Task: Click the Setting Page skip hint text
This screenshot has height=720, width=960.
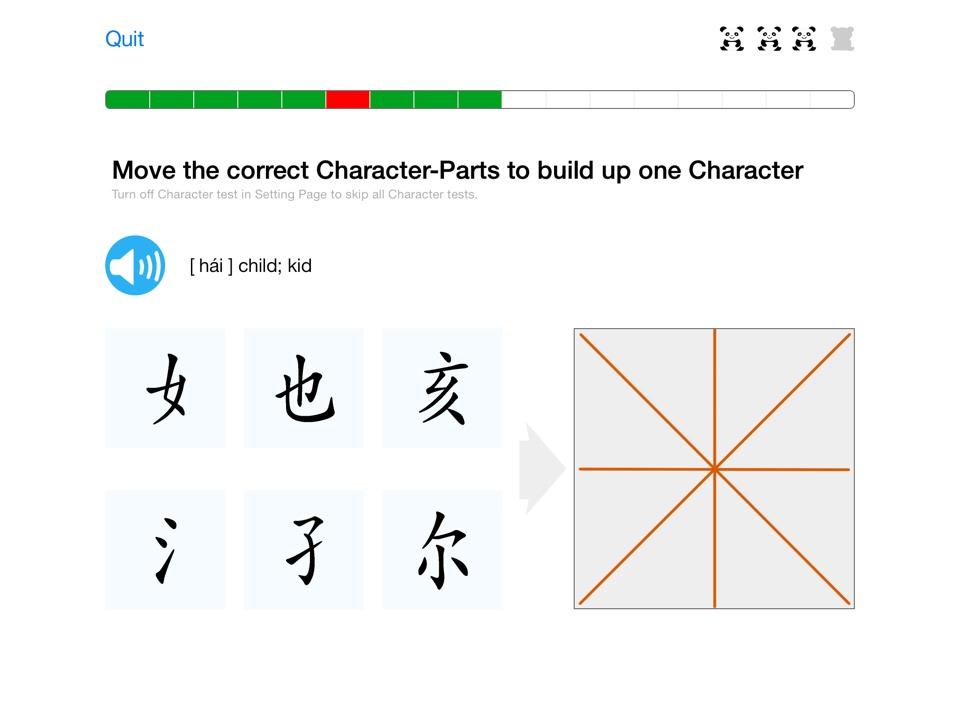Action: (x=295, y=195)
